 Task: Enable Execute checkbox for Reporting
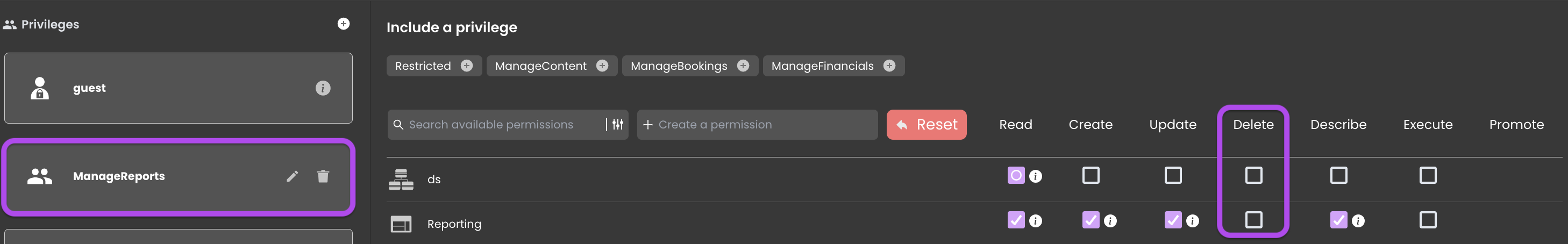click(x=1428, y=220)
